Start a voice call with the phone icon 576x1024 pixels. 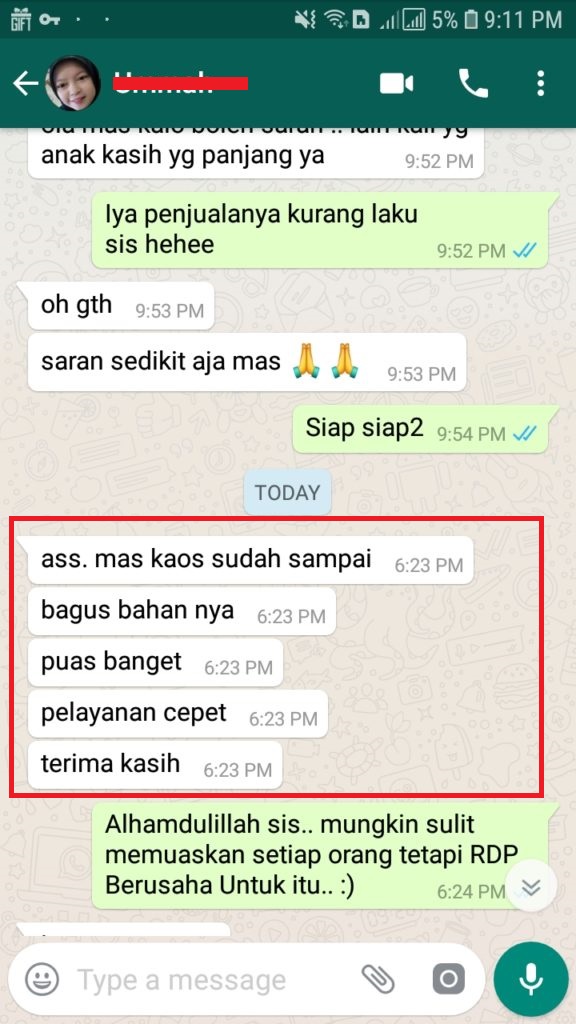pos(473,84)
